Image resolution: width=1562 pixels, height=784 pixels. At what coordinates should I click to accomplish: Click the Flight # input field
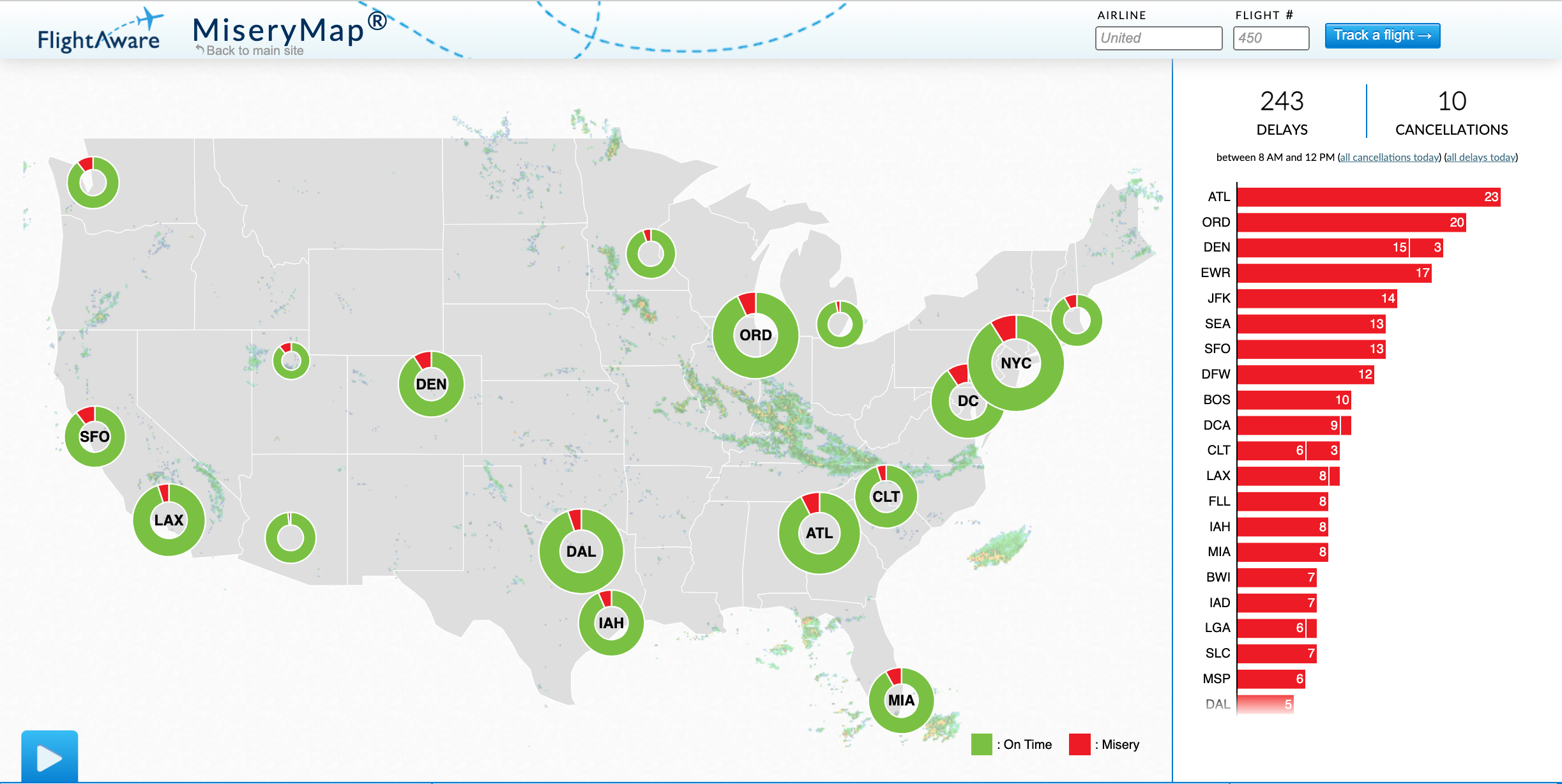click(x=1271, y=38)
